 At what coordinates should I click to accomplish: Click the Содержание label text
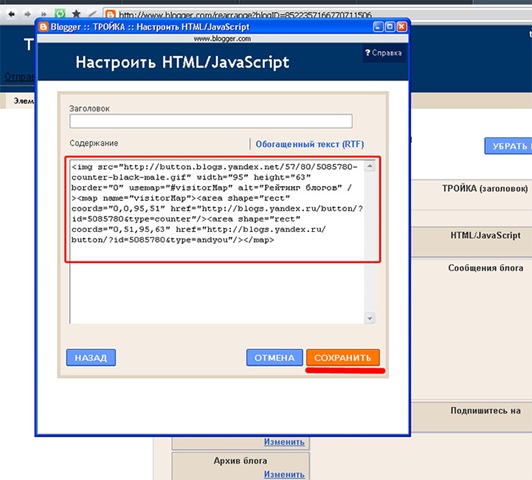(x=94, y=143)
